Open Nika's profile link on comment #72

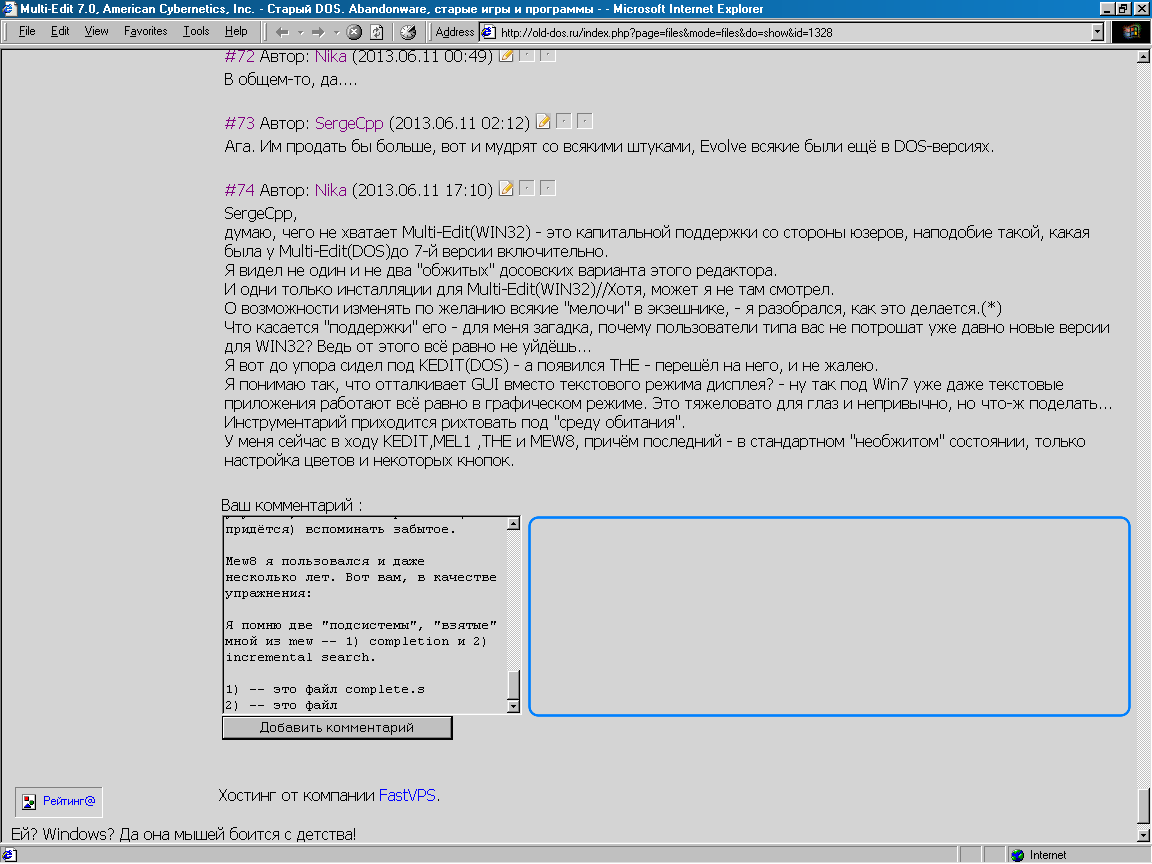point(331,57)
